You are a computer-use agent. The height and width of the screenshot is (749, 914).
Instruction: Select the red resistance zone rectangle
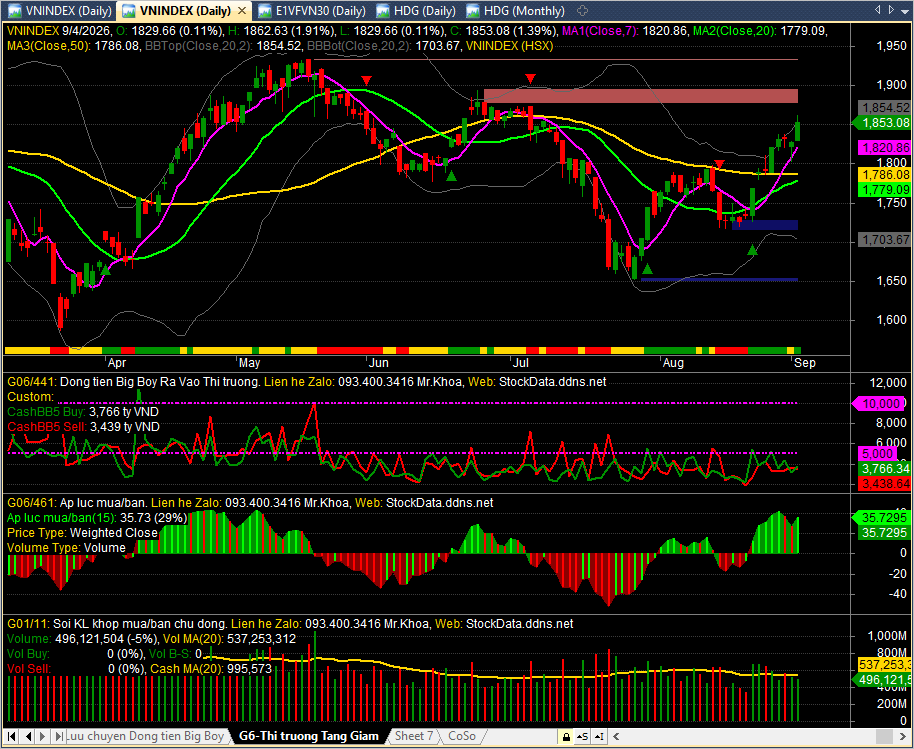pyautogui.click(x=641, y=96)
